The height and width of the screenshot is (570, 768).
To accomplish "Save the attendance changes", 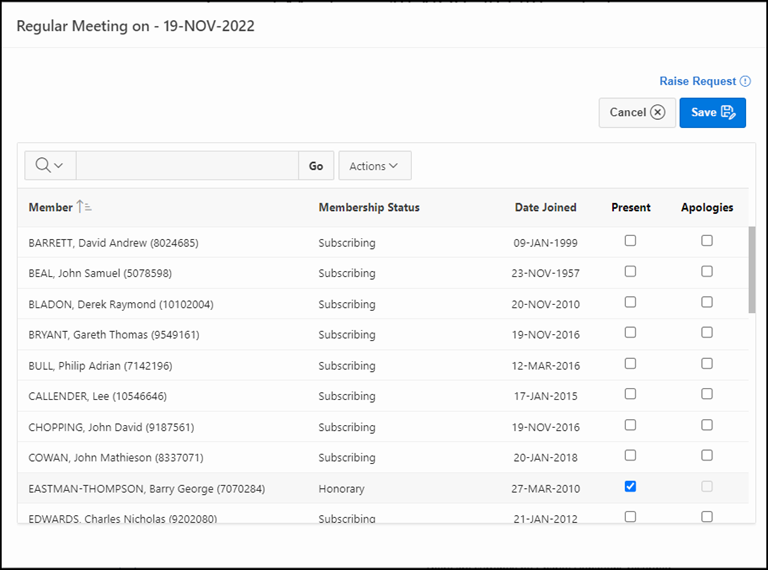I will (712, 112).
